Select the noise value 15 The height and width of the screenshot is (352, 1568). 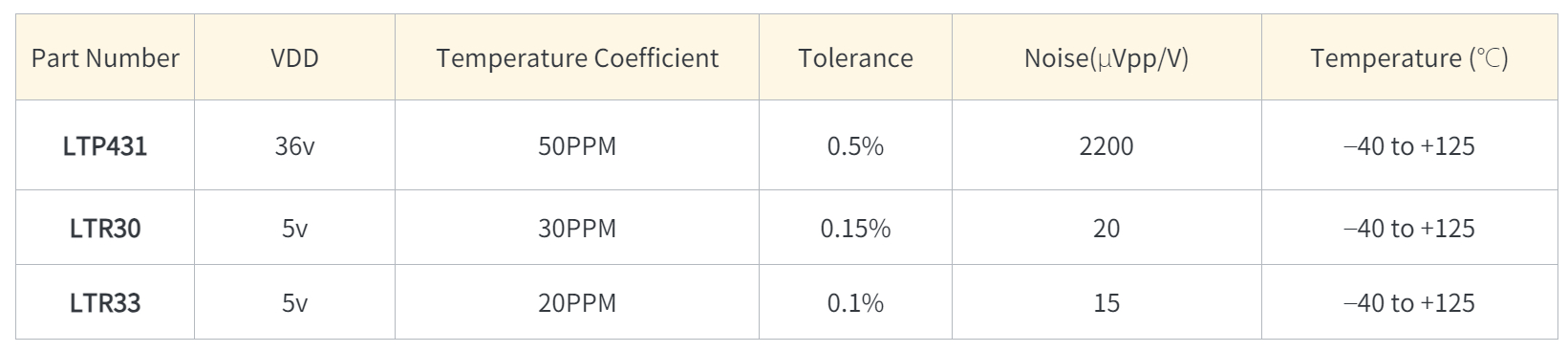tap(1106, 303)
